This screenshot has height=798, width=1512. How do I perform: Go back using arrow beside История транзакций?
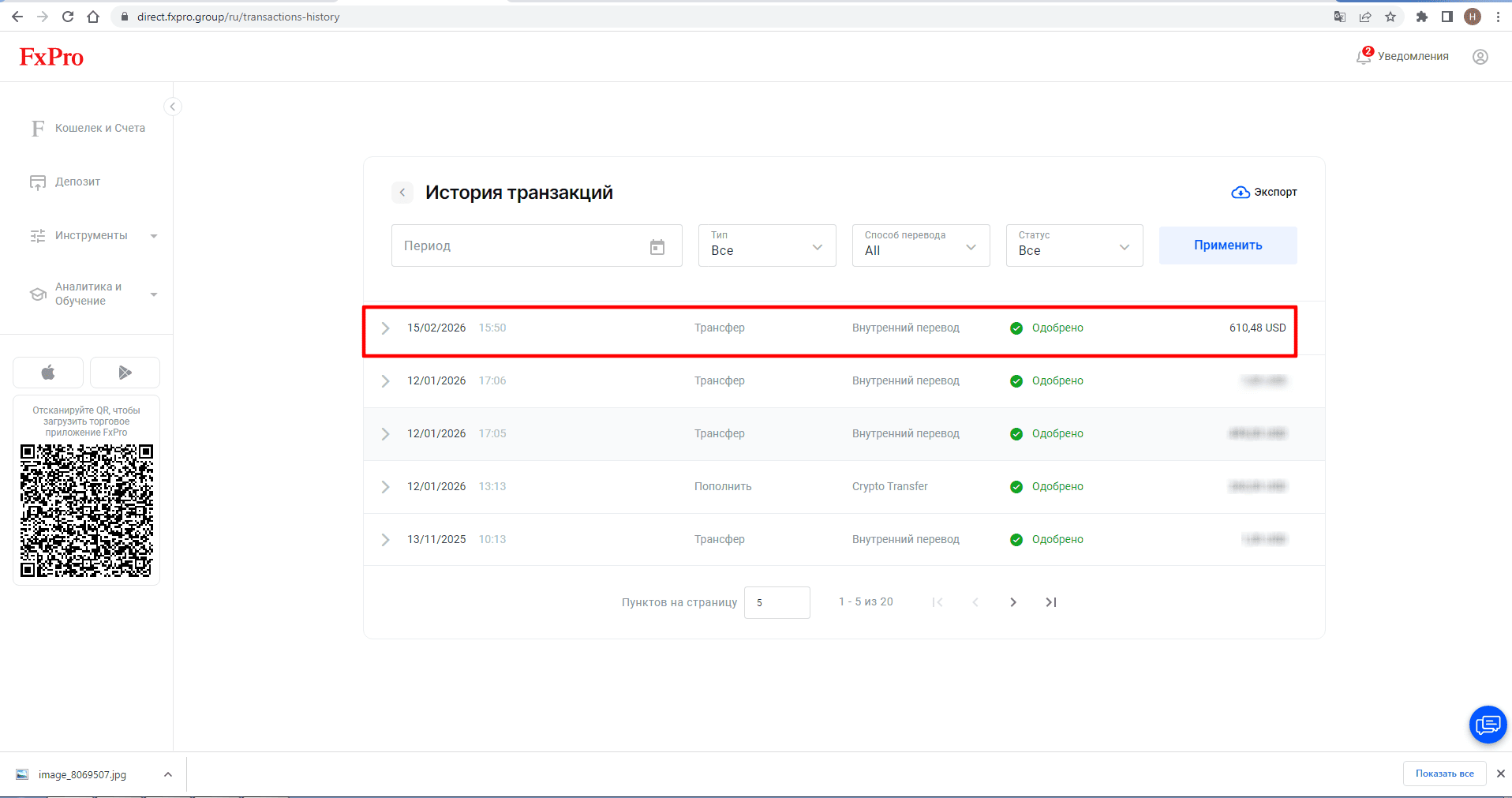[402, 193]
